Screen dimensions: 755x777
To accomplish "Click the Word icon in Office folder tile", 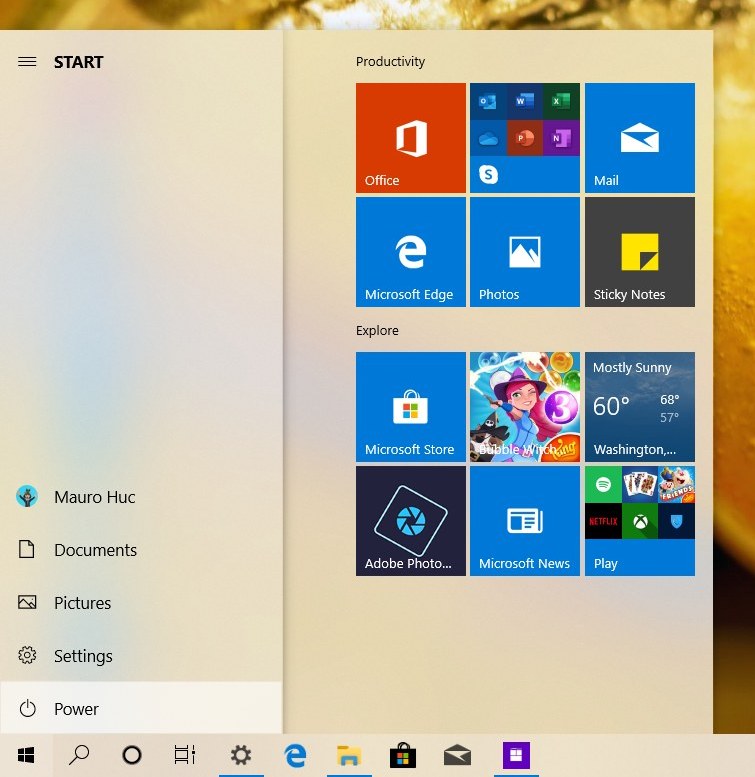I will tap(525, 102).
